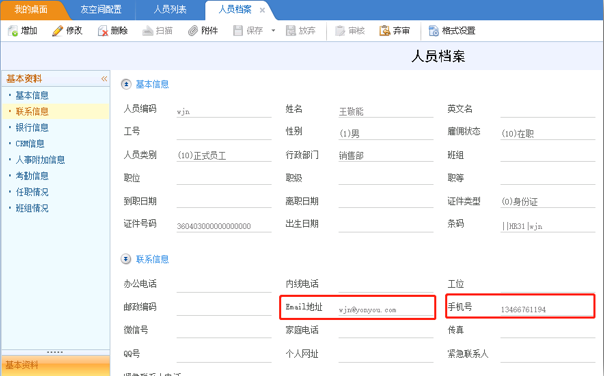Click the 行政部门 field showing 销售部
The image size is (604, 376).
click(x=386, y=155)
